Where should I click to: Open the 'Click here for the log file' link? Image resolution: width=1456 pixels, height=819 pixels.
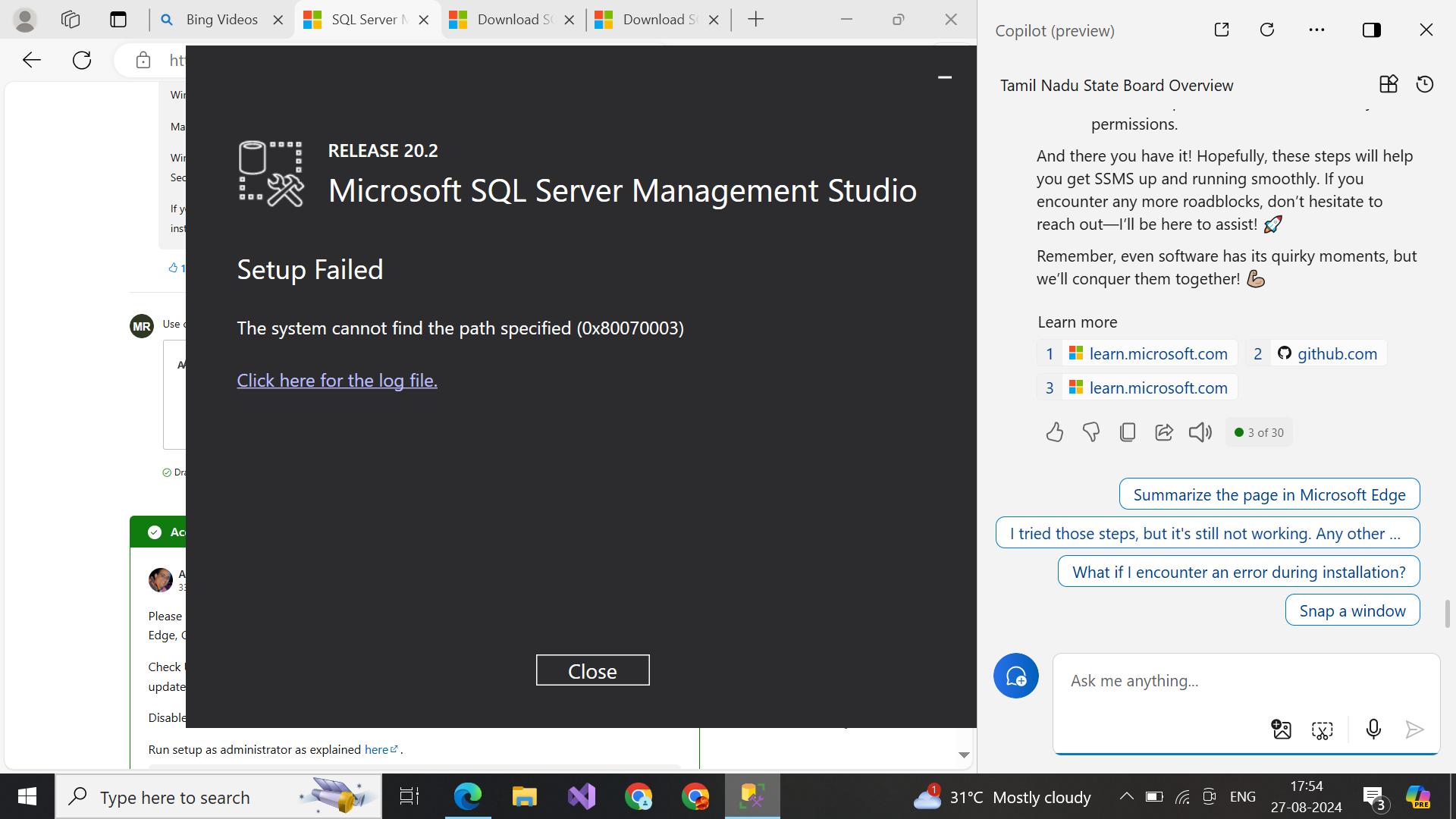[337, 380]
